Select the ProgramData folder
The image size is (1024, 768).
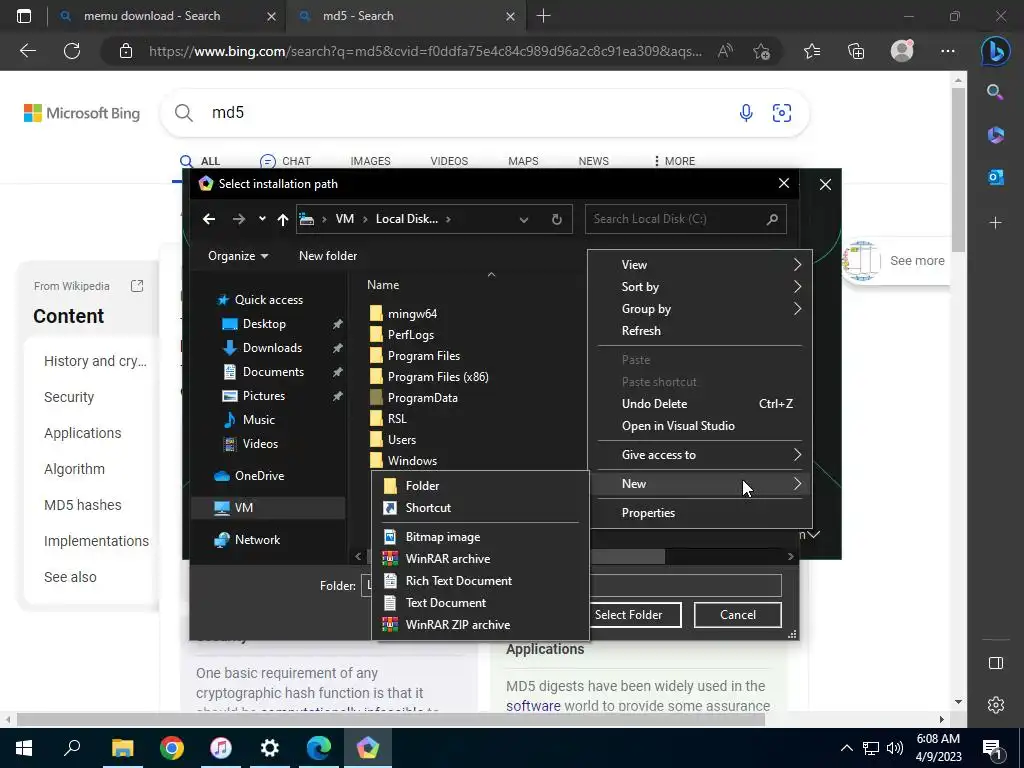(x=422, y=398)
